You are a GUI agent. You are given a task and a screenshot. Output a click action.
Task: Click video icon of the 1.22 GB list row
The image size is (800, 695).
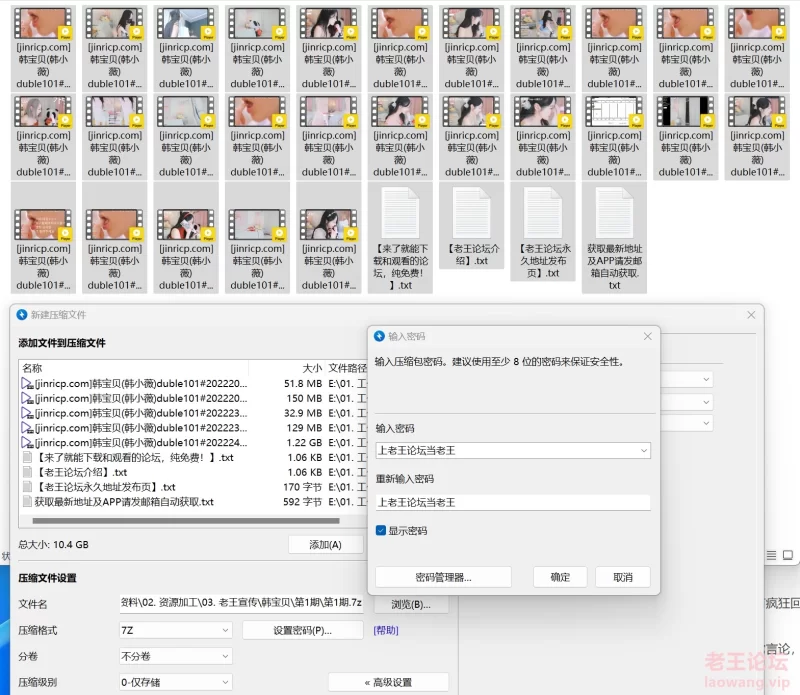(x=27, y=443)
